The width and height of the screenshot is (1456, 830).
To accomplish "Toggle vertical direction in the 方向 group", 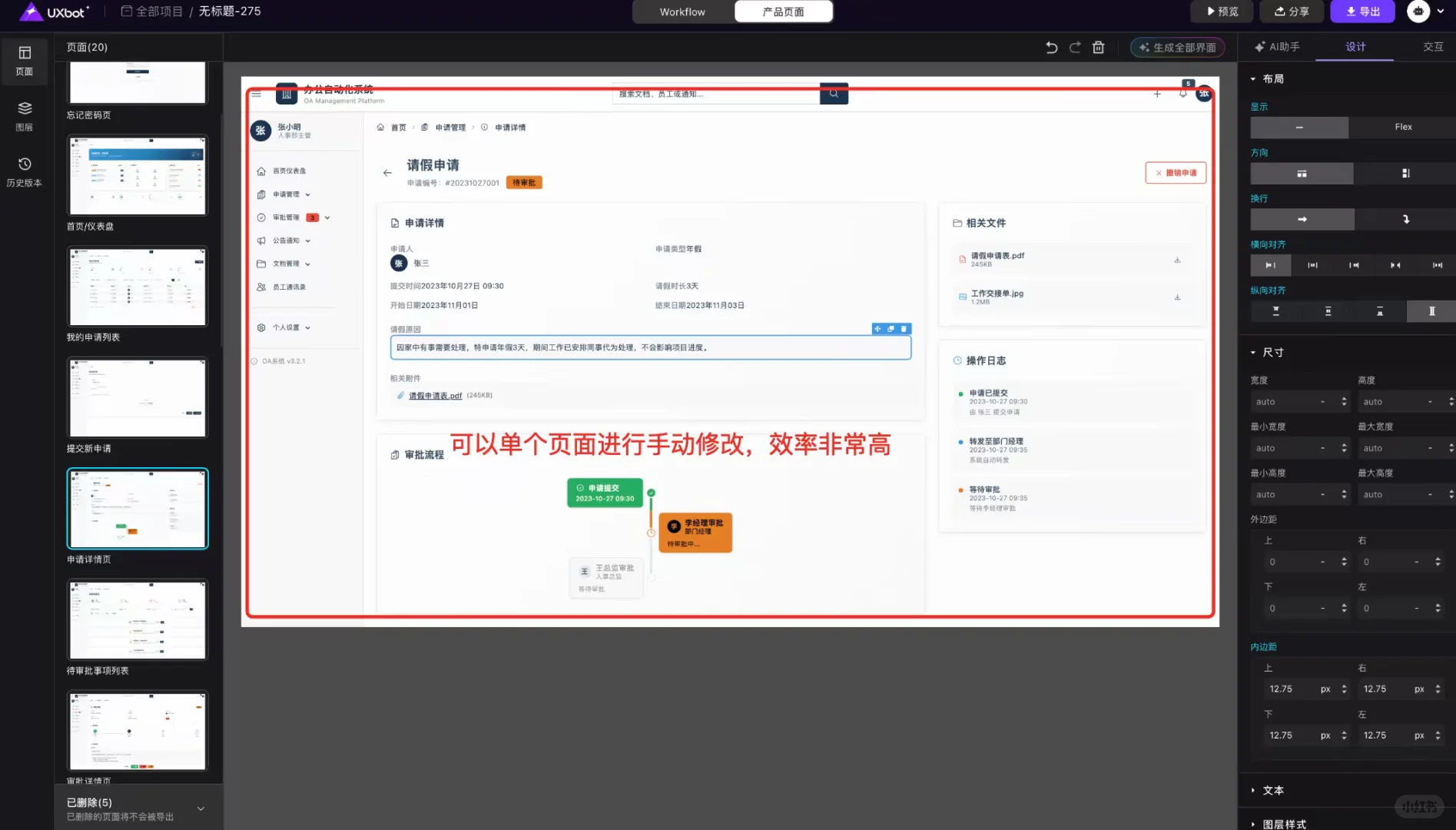I will coord(1405,173).
